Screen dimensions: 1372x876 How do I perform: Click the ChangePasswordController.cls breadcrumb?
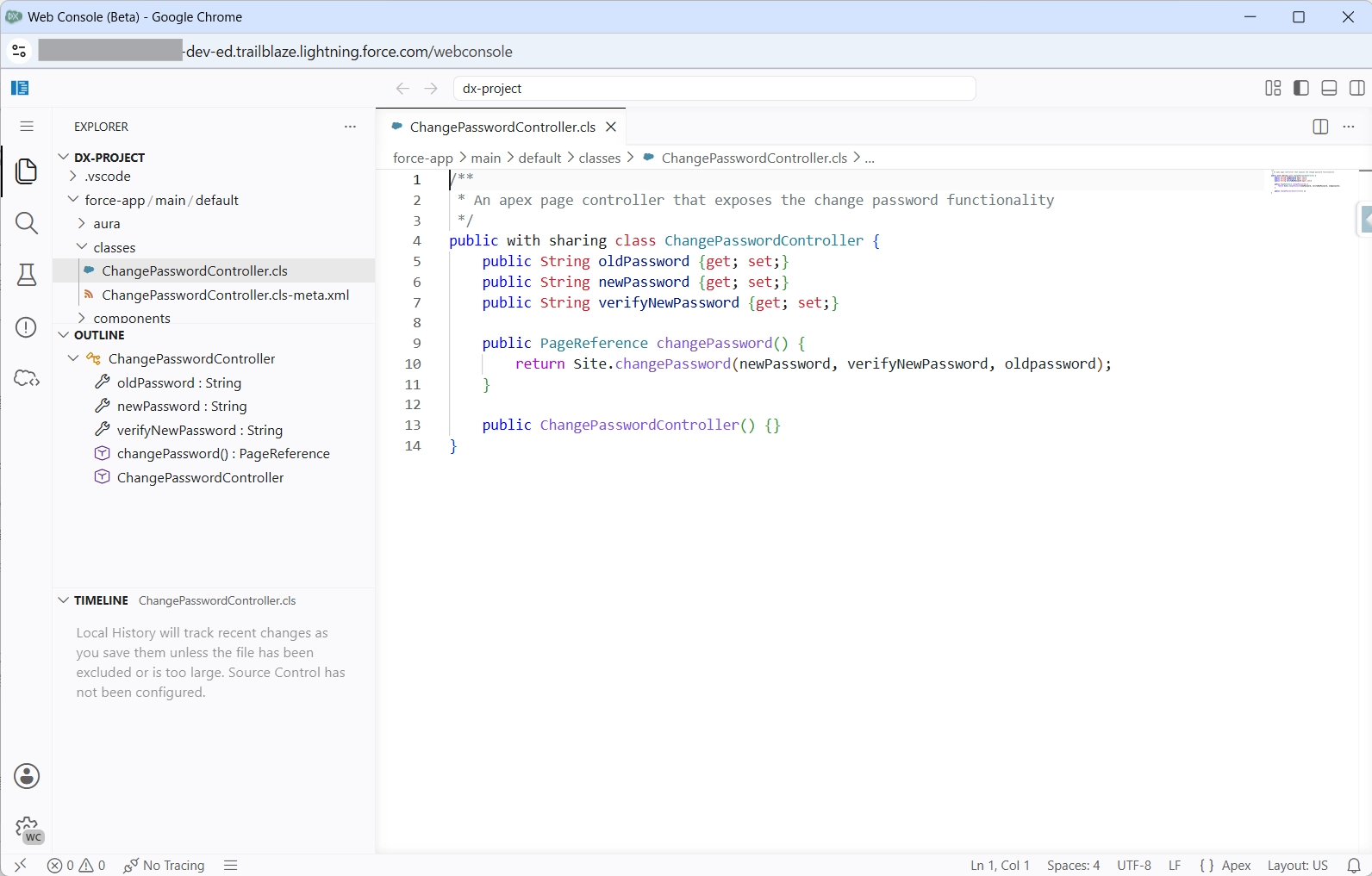coord(745,158)
